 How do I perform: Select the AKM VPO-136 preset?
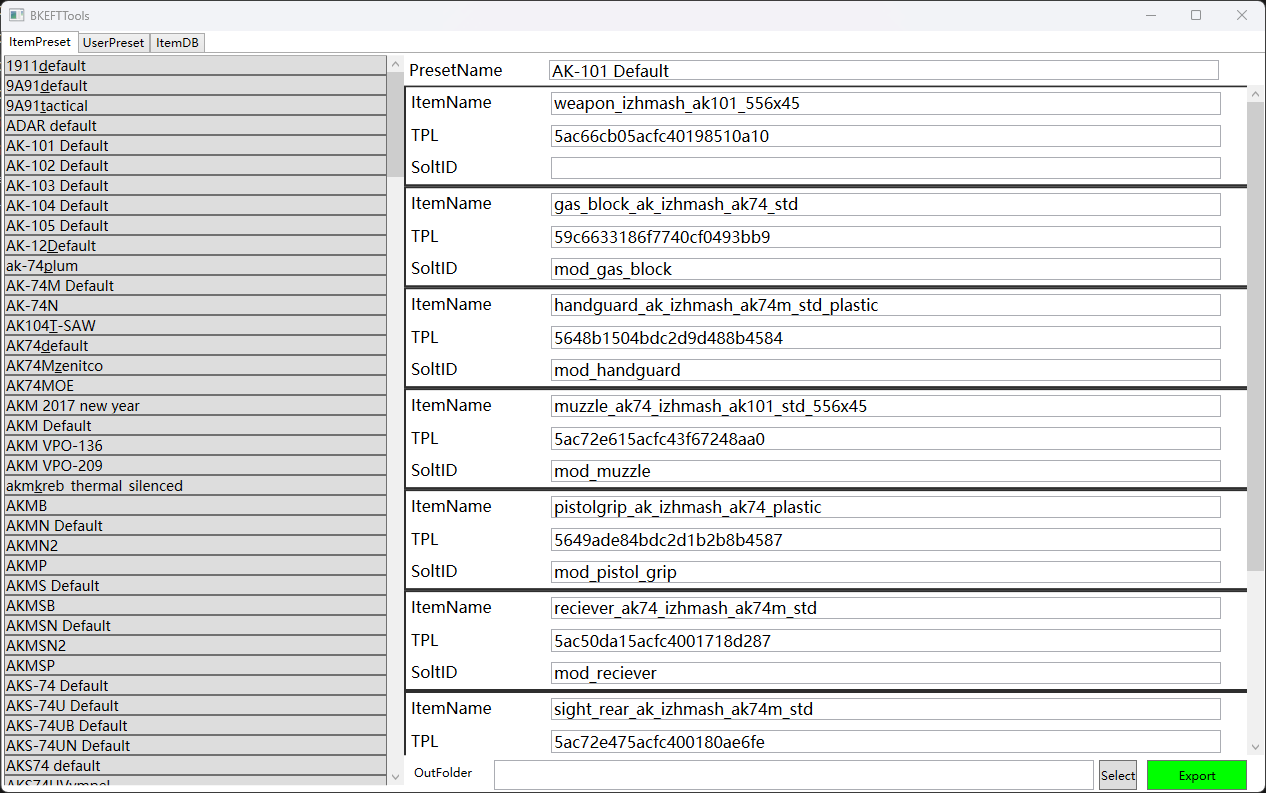195,446
